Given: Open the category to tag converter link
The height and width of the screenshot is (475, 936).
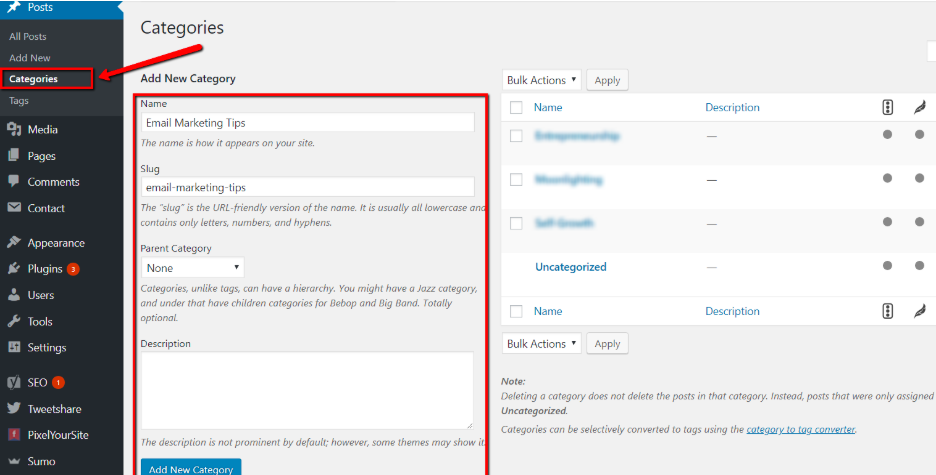Looking at the screenshot, I should [x=800, y=429].
